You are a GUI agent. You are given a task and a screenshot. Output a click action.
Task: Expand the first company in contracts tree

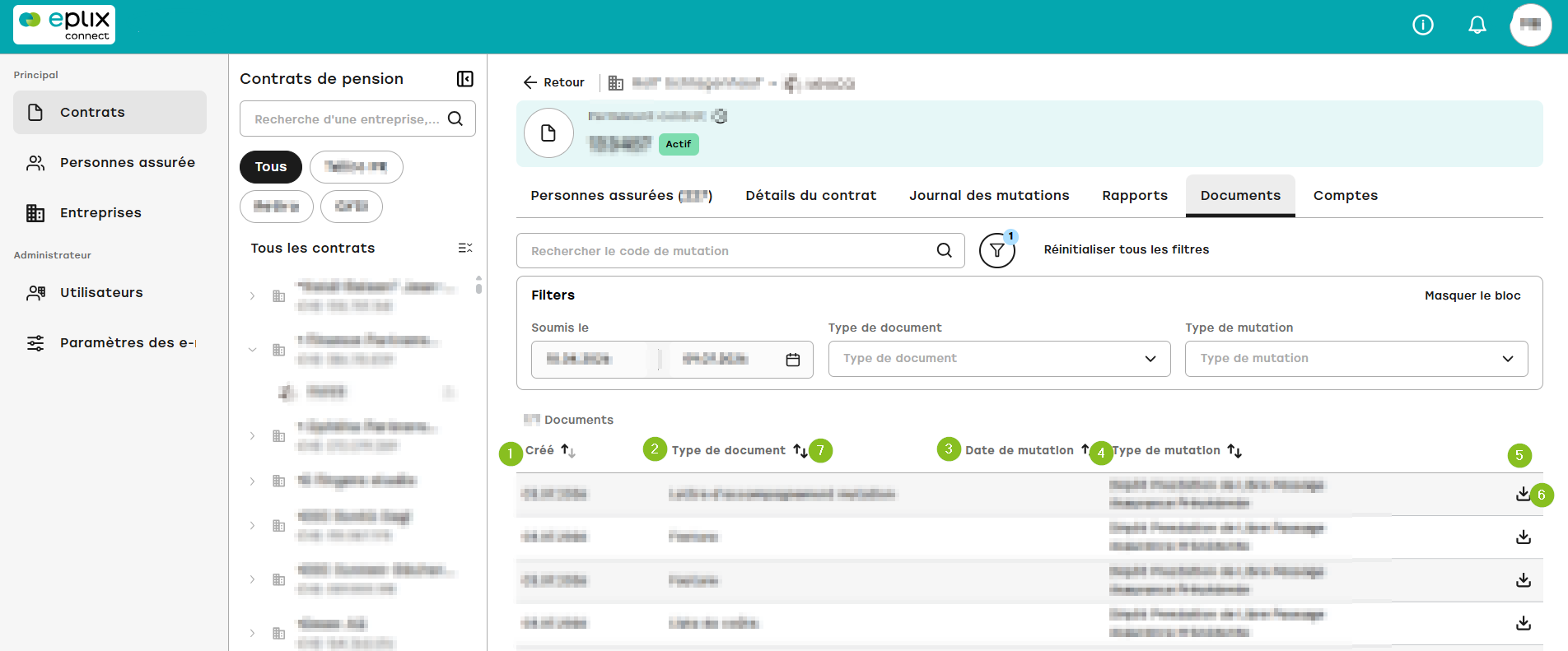(x=252, y=296)
